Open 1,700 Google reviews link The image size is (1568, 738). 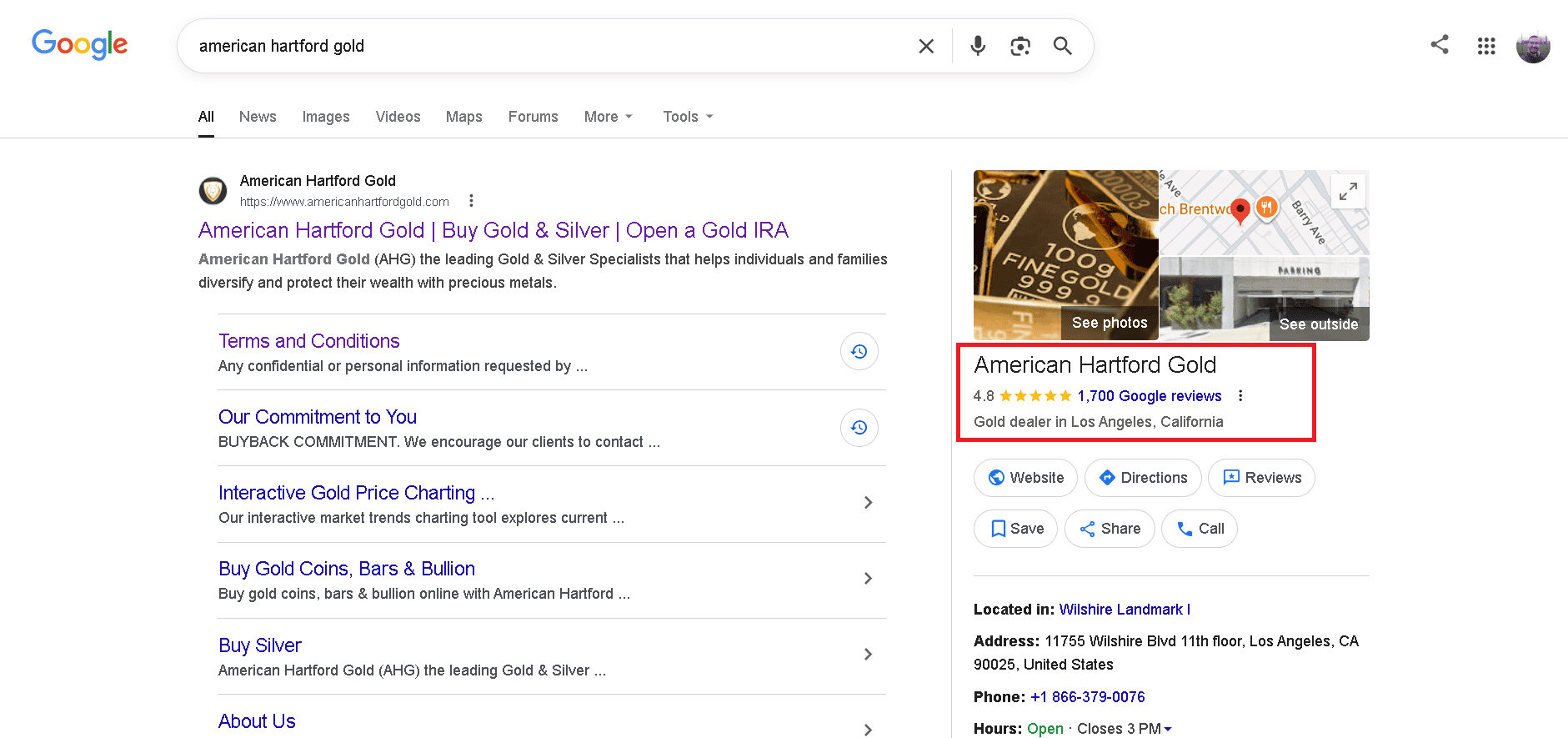(x=1150, y=396)
